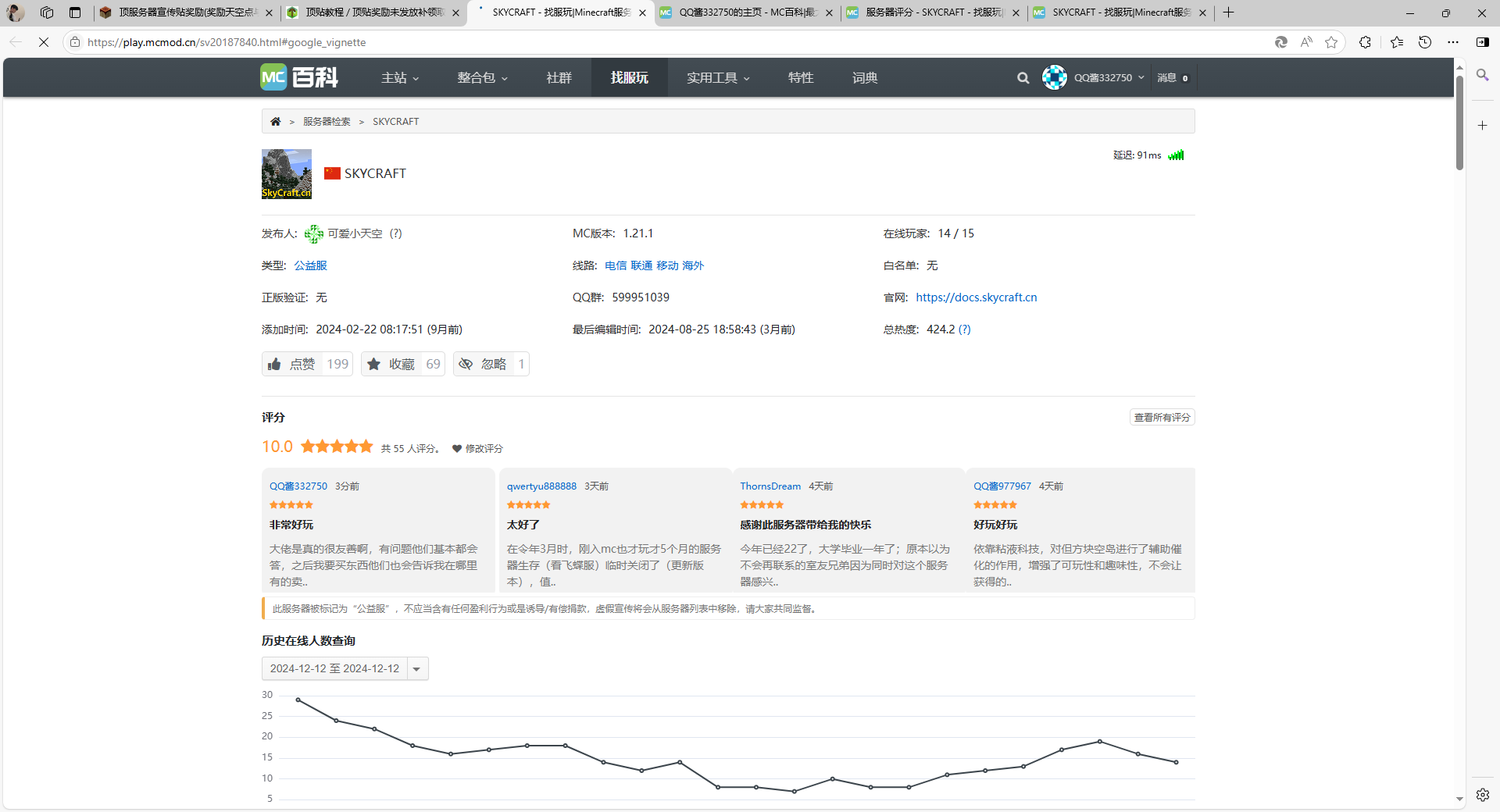The image size is (1500, 812).
Task: Switch to QQ酱332750的主页 browser tab
Action: tap(746, 12)
